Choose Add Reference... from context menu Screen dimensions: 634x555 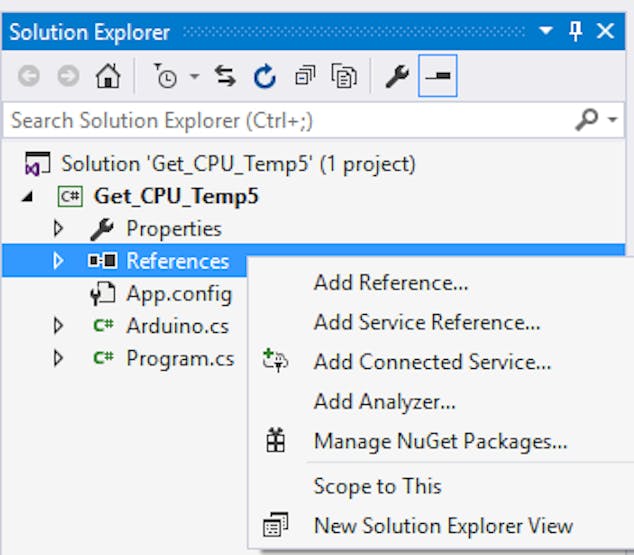390,282
